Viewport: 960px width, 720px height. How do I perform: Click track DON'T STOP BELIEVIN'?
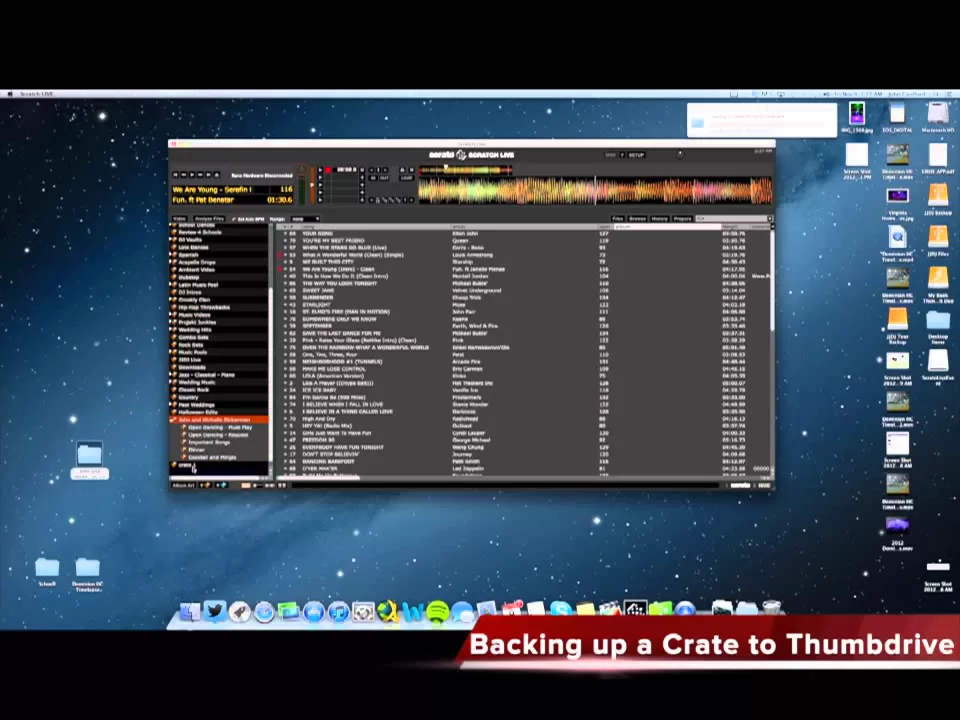pyautogui.click(x=331, y=454)
